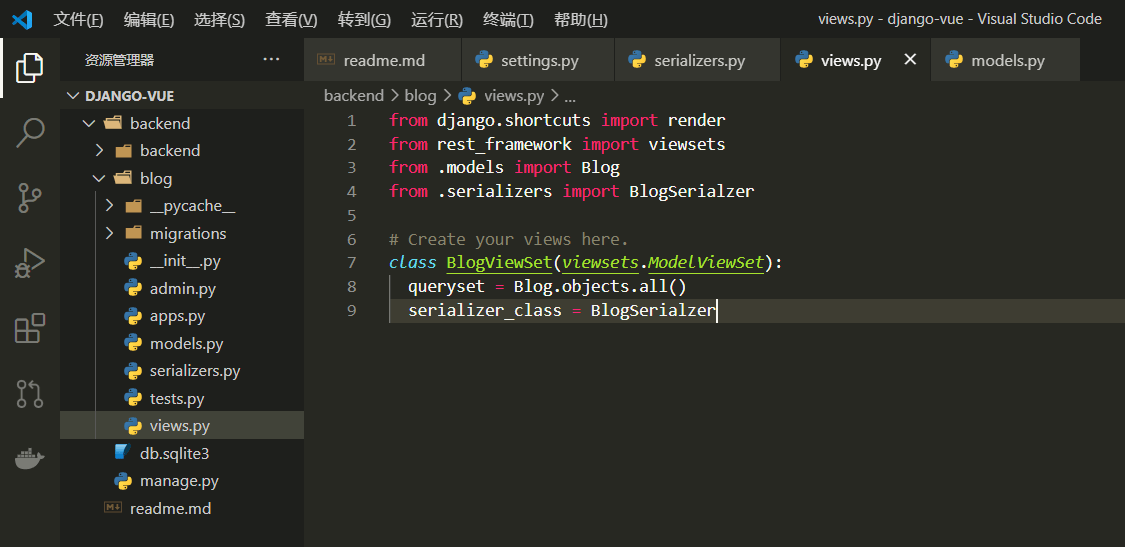Screen dimensions: 1125x547
Task: Open the pull requests activity bar icon
Action: point(29,393)
